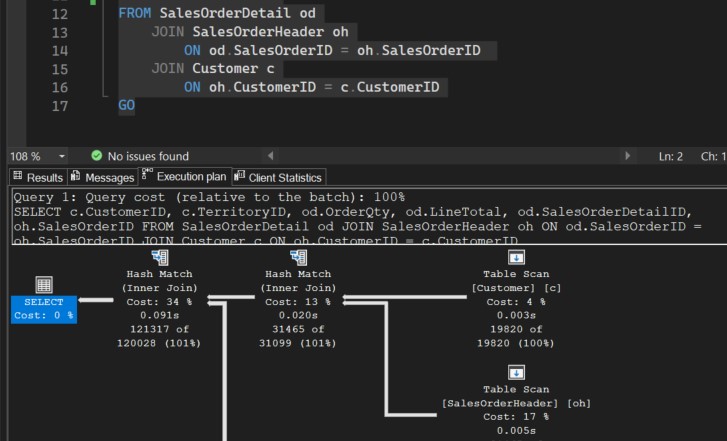This screenshot has height=441, width=727.
Task: Click the SELECT result node icon
Action: click(x=43, y=286)
